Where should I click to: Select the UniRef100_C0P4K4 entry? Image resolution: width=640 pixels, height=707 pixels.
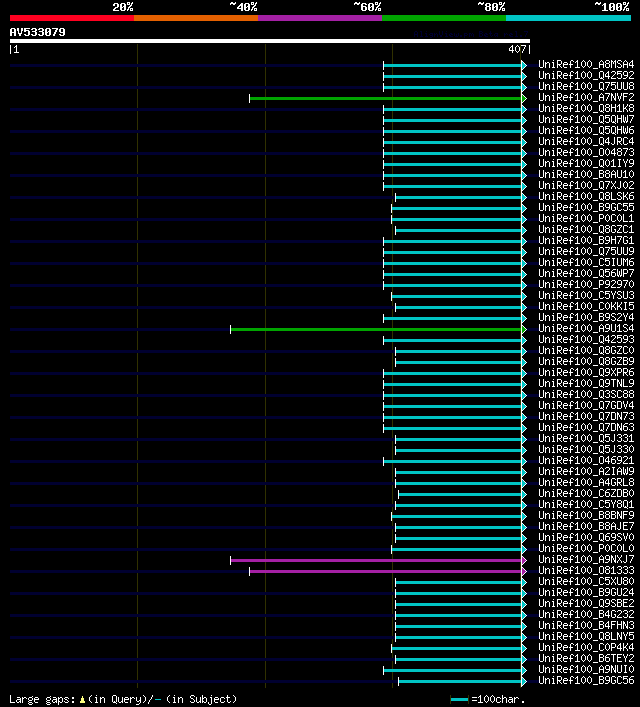click(x=586, y=647)
